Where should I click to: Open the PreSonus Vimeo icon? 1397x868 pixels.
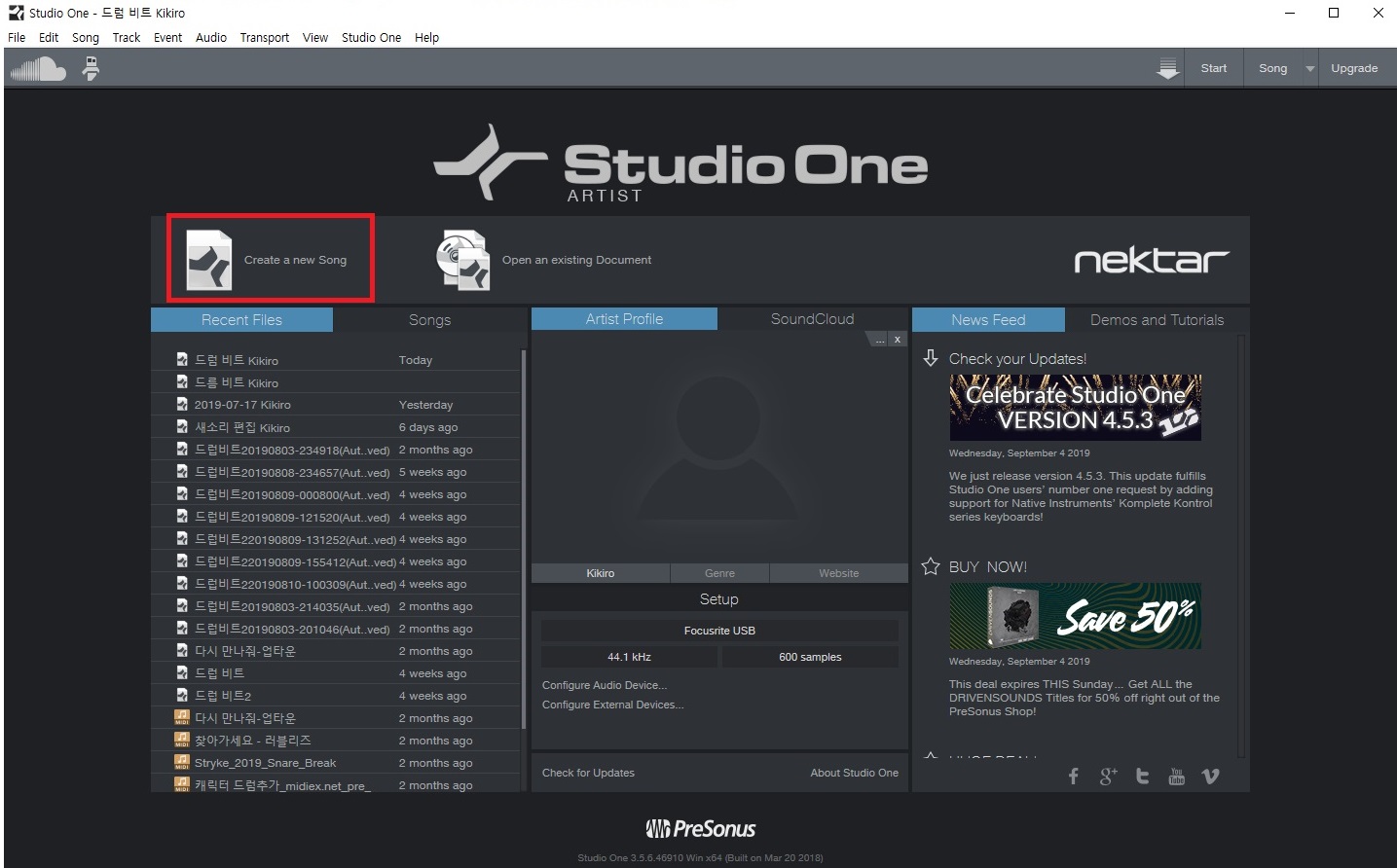click(x=1210, y=776)
